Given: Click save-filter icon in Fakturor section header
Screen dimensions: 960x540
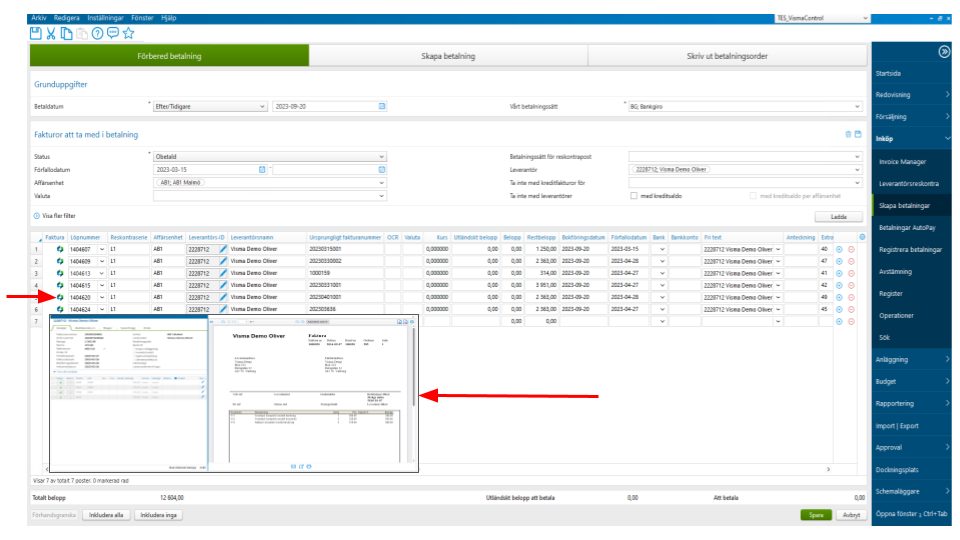Looking at the screenshot, I should pos(858,134).
